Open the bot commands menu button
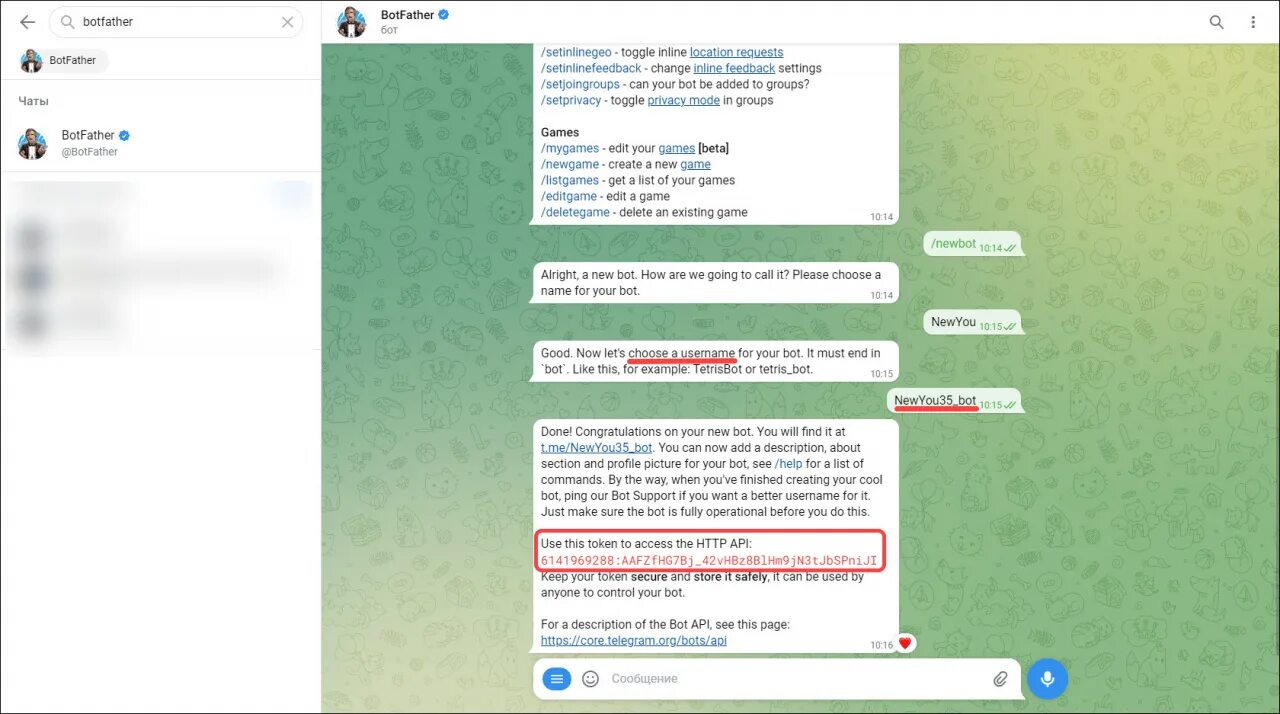 pyautogui.click(x=557, y=679)
